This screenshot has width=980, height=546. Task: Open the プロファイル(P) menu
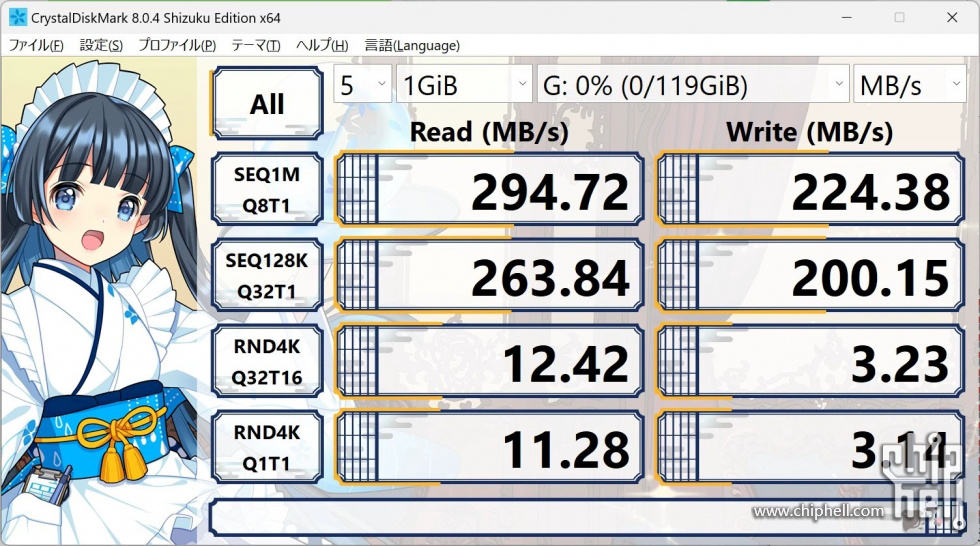click(x=177, y=46)
